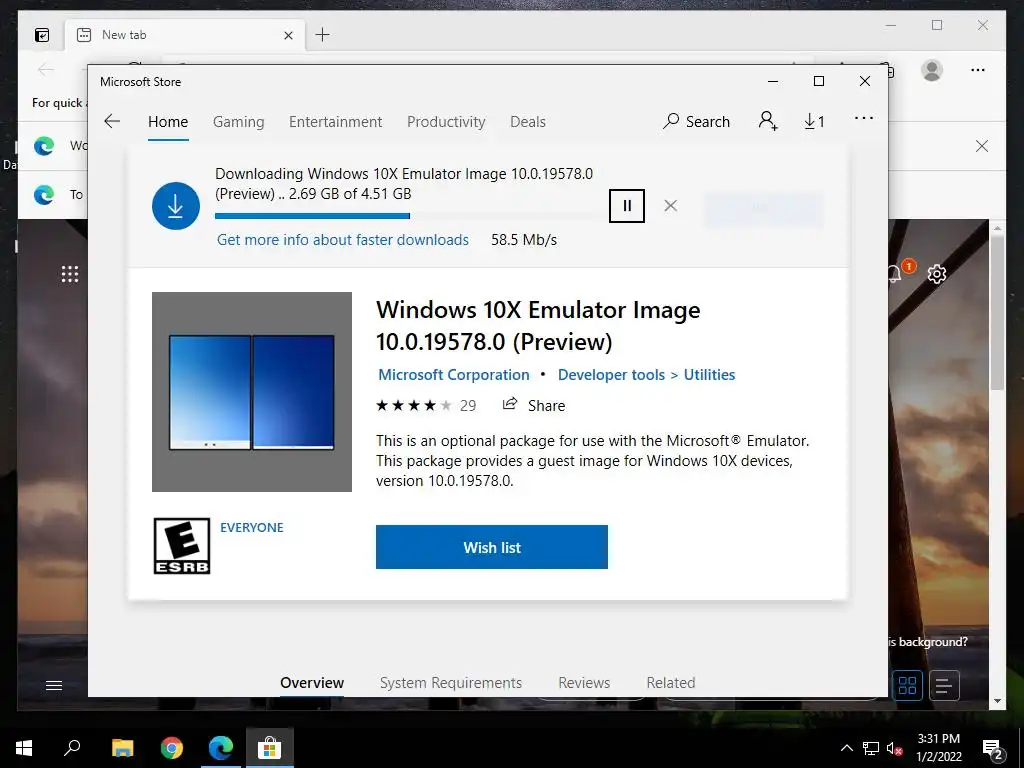Open the Action Center notifications
The image size is (1024, 768).
(x=993, y=749)
